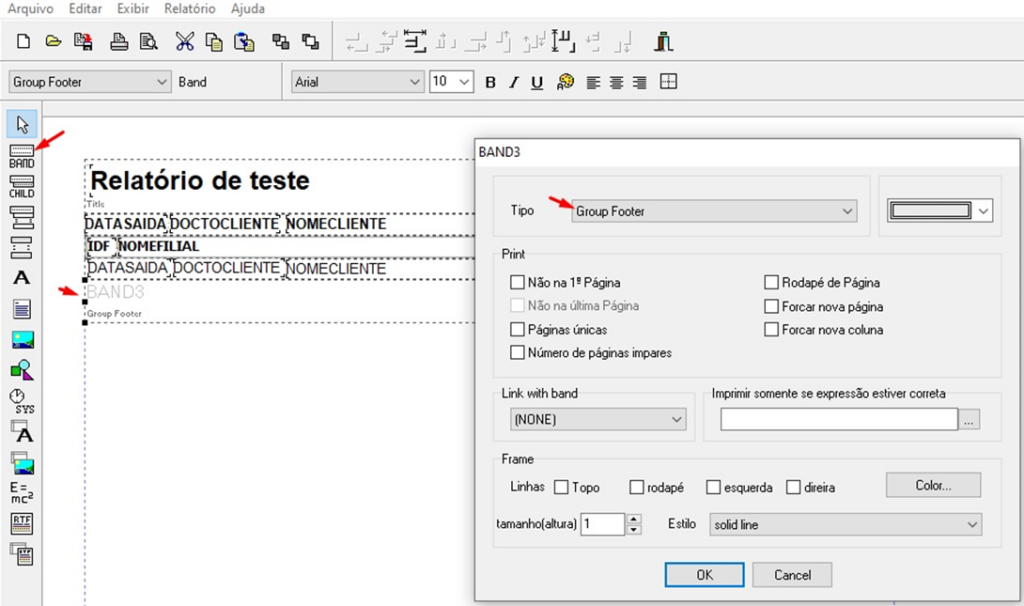Click the text label 'A' tool

click(21, 278)
